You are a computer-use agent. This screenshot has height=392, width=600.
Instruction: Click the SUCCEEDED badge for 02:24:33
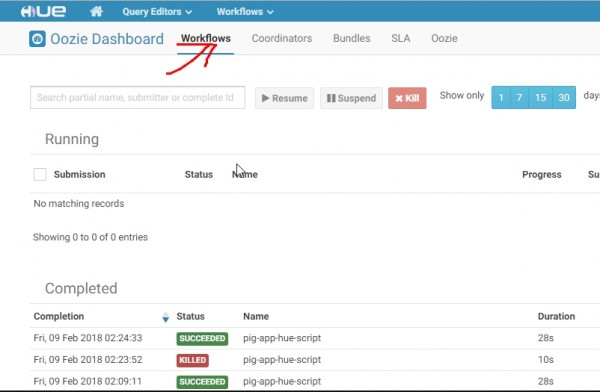(x=202, y=338)
